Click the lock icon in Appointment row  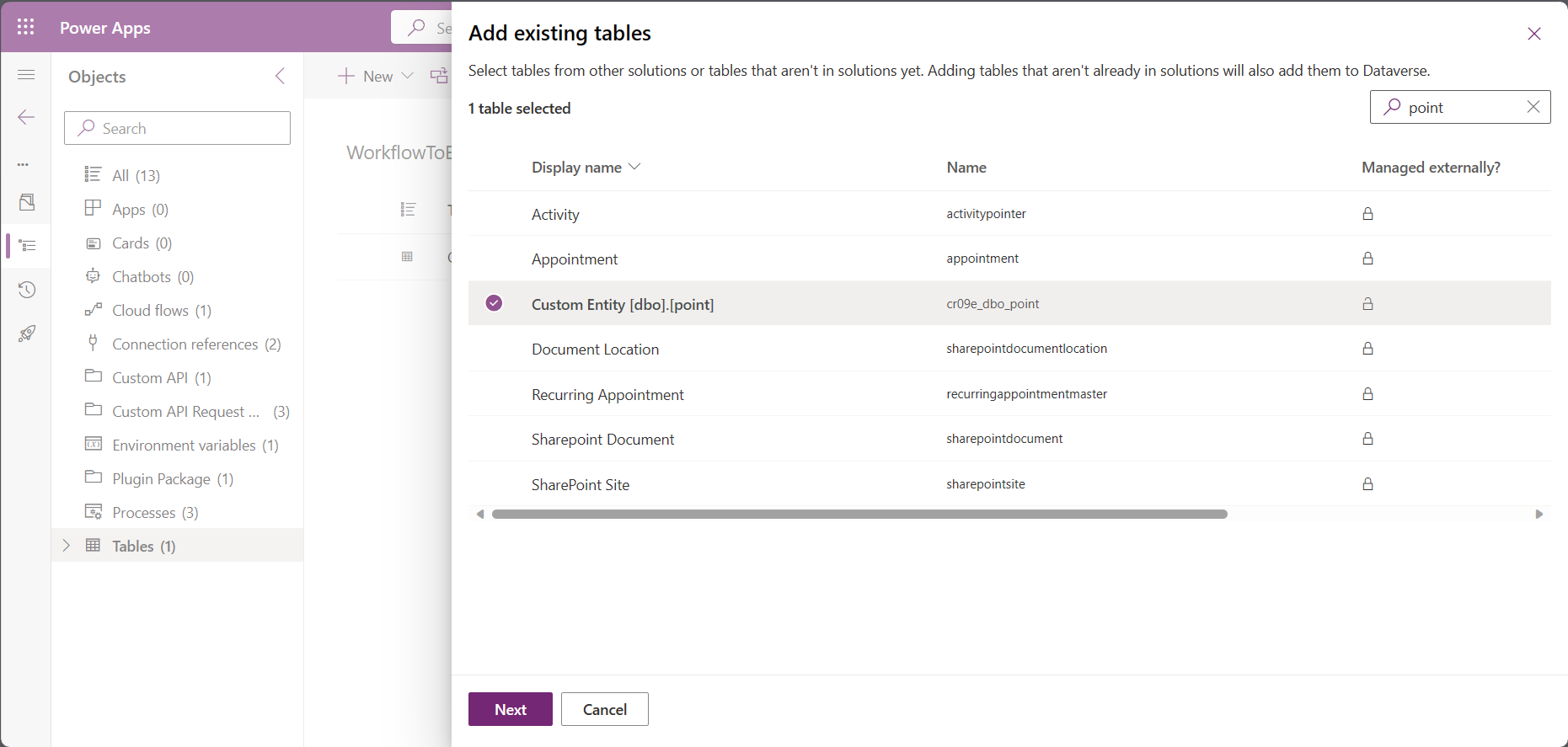pos(1367,259)
